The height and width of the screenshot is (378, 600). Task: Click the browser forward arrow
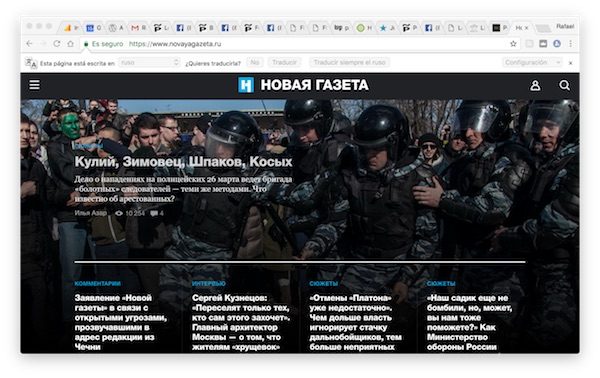[x=43, y=44]
